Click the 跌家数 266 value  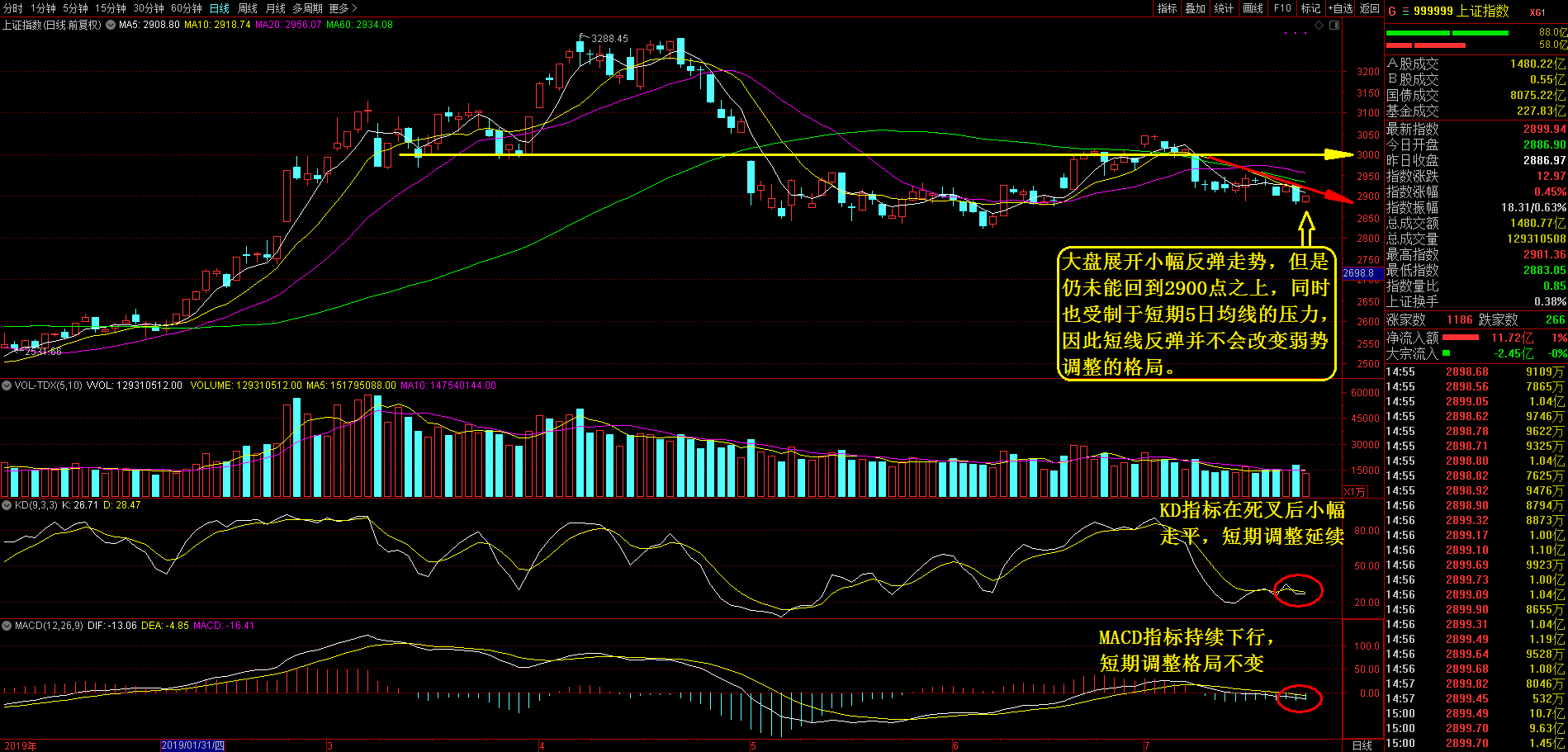1556,319
